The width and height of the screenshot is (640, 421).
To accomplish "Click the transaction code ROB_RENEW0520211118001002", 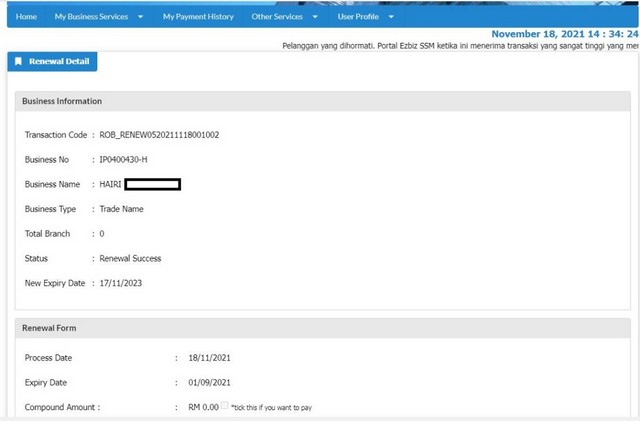I will point(159,134).
